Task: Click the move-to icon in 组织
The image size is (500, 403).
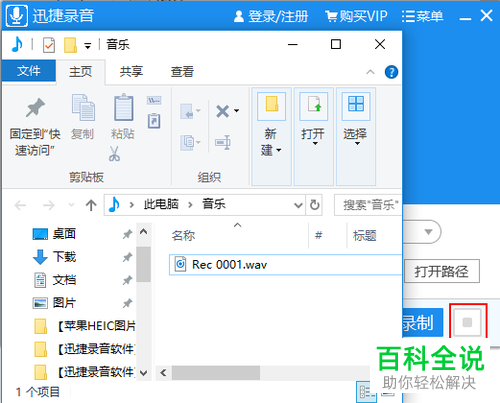Action: tap(190, 111)
